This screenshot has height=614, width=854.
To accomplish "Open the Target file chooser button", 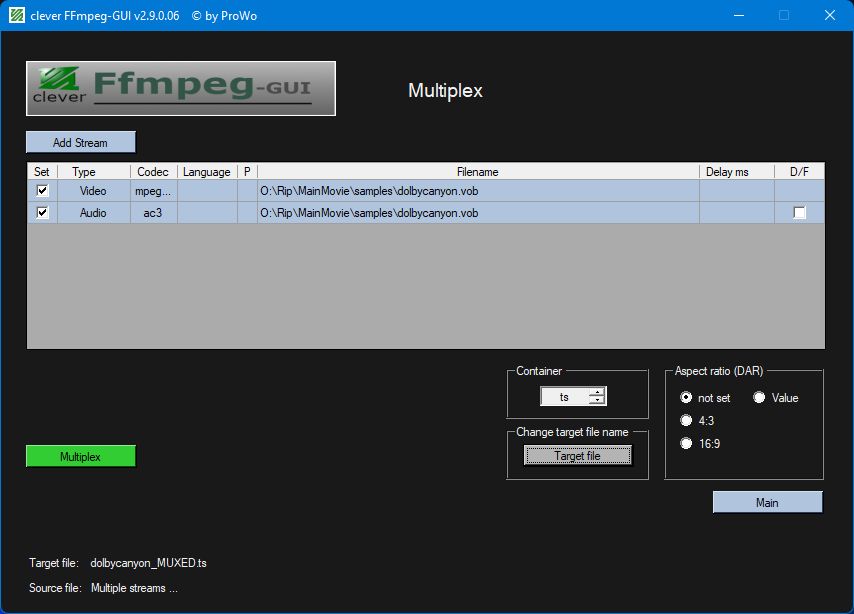I will [577, 455].
